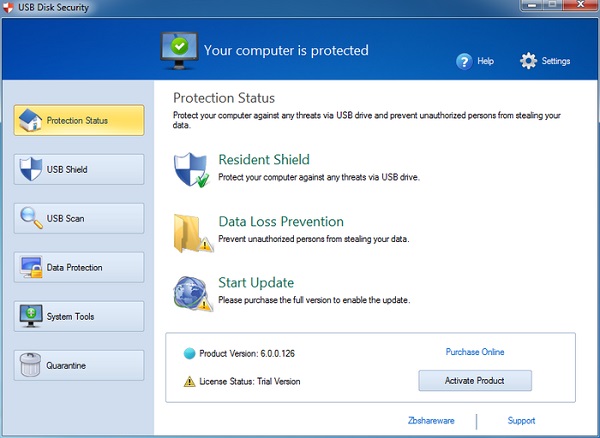The width and height of the screenshot is (600, 438).
Task: Minimize the USB Disk Security window
Action: point(532,5)
